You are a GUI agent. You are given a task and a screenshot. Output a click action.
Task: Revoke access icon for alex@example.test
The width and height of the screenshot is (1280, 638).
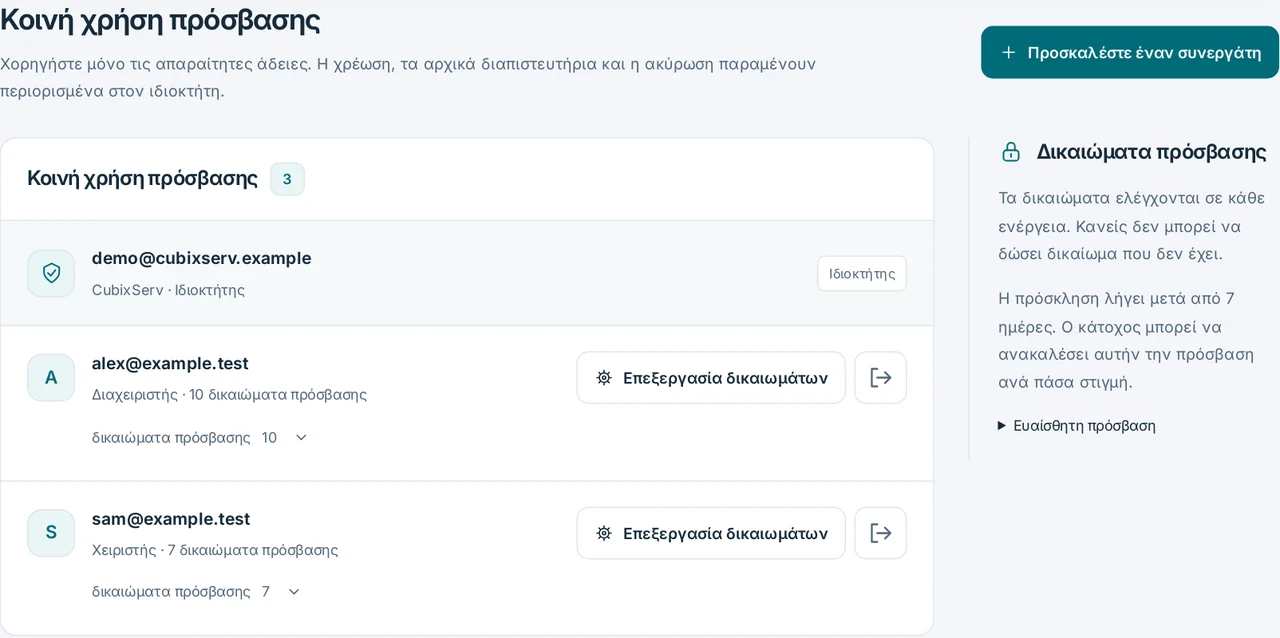[880, 378]
